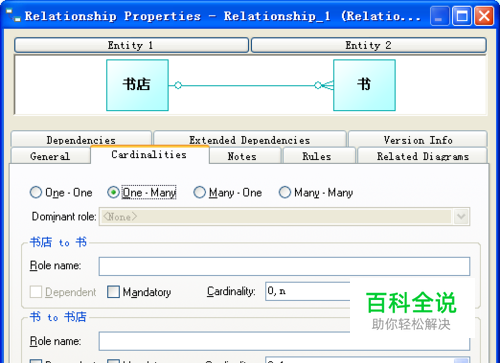This screenshot has width=500, height=363.
Task: Select the 书店 entity box in diagram
Action: tap(137, 85)
